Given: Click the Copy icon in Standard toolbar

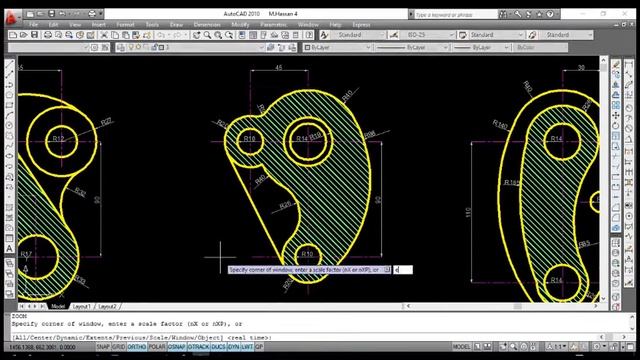Looking at the screenshot, I should pos(115,35).
